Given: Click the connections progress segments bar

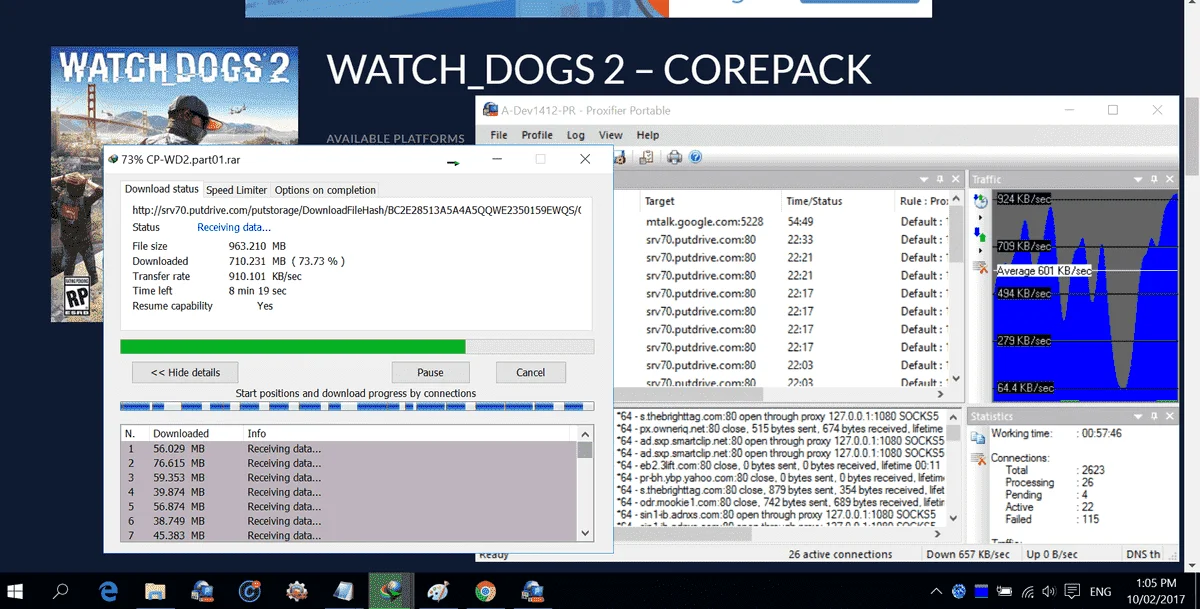Looking at the screenshot, I should [356, 407].
